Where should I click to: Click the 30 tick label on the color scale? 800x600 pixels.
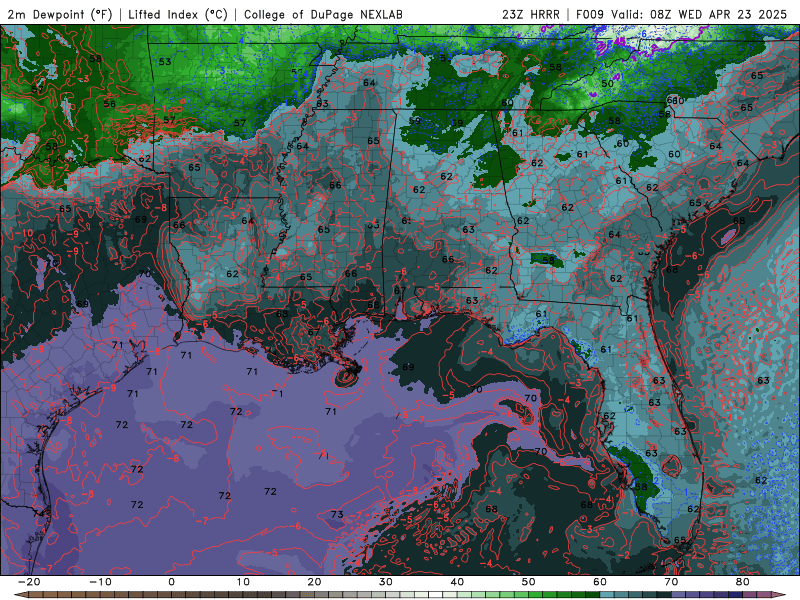pos(386,582)
